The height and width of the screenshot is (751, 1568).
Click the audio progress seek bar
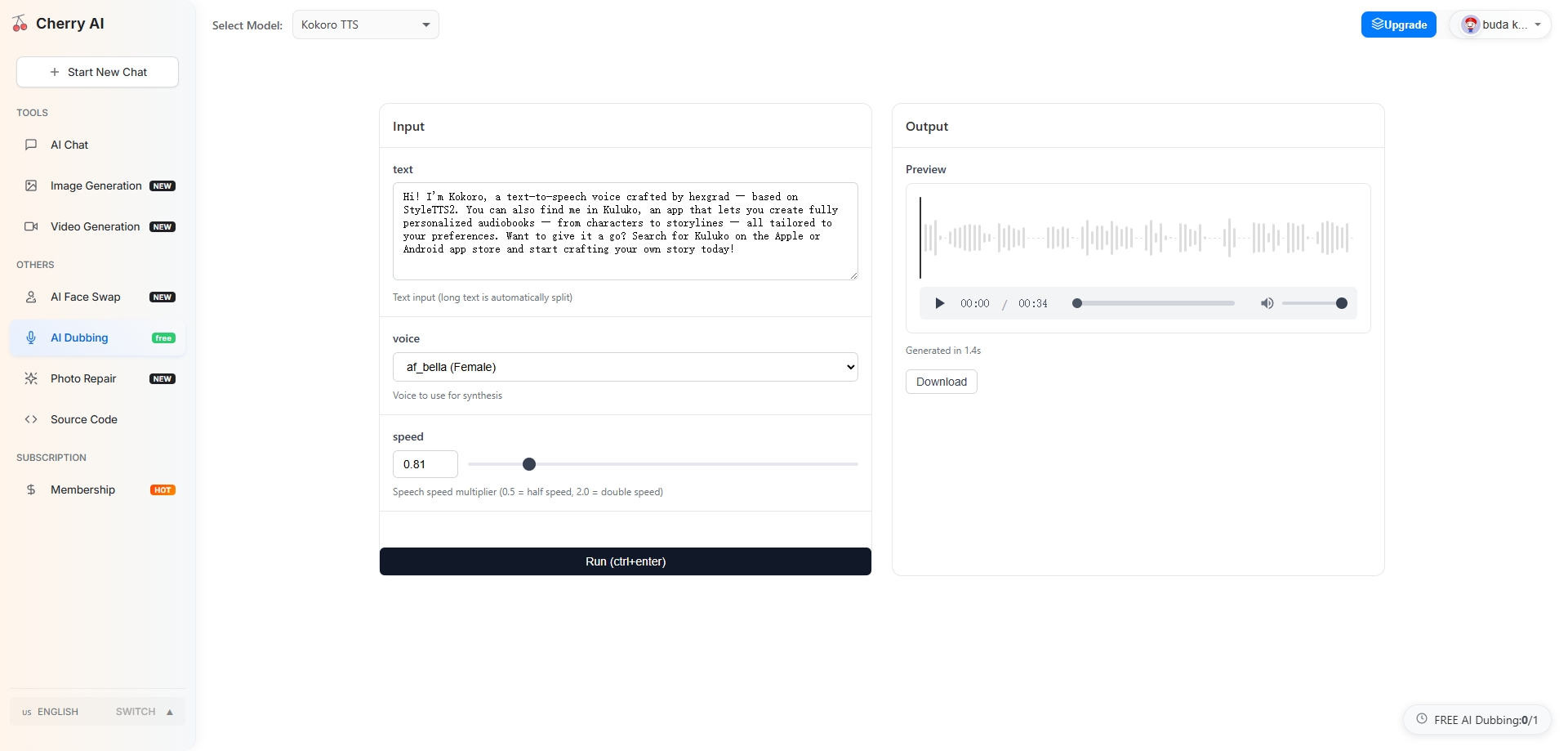(x=1153, y=303)
